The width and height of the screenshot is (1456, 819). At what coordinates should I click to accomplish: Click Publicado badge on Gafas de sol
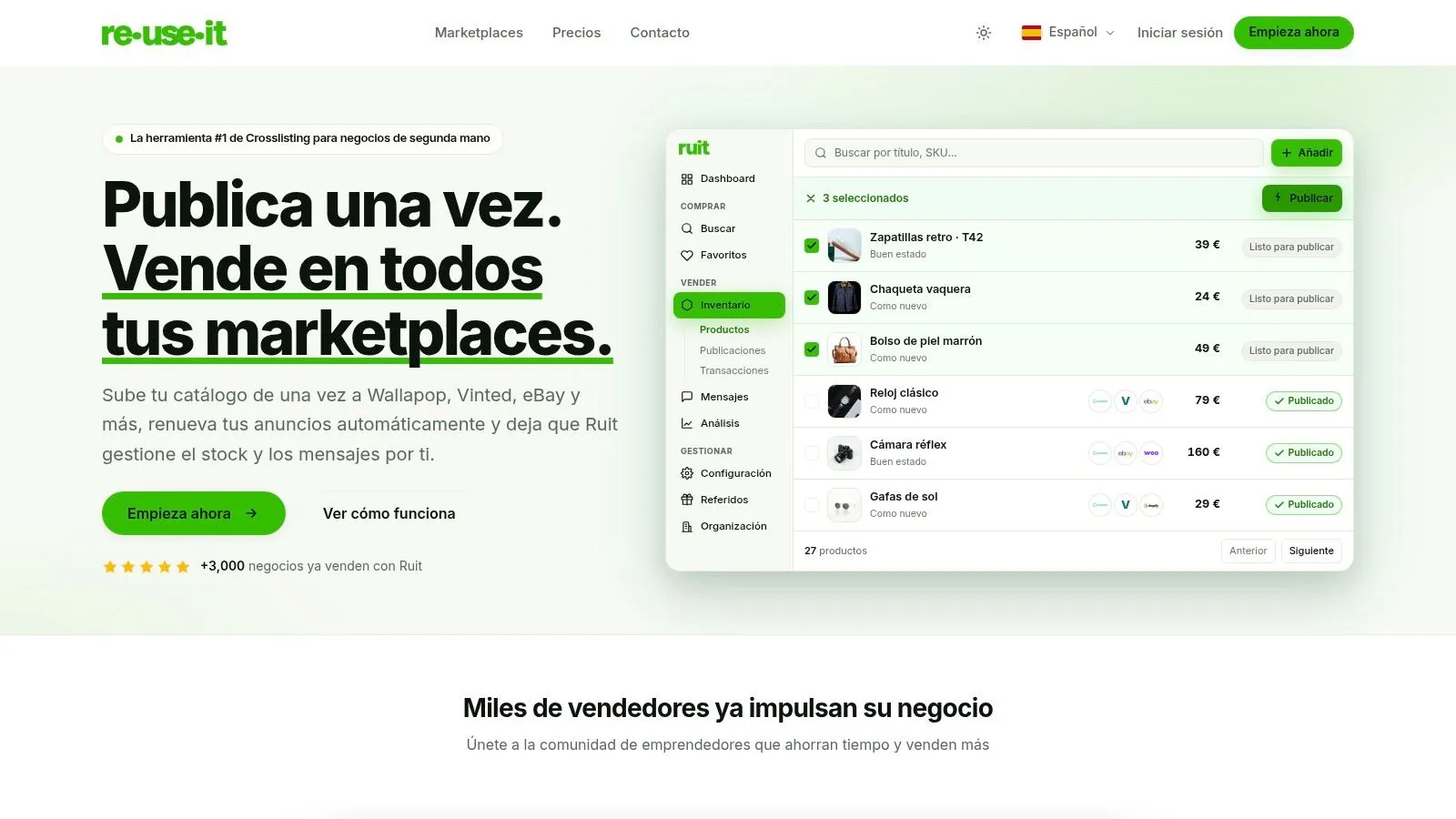pyautogui.click(x=1303, y=505)
